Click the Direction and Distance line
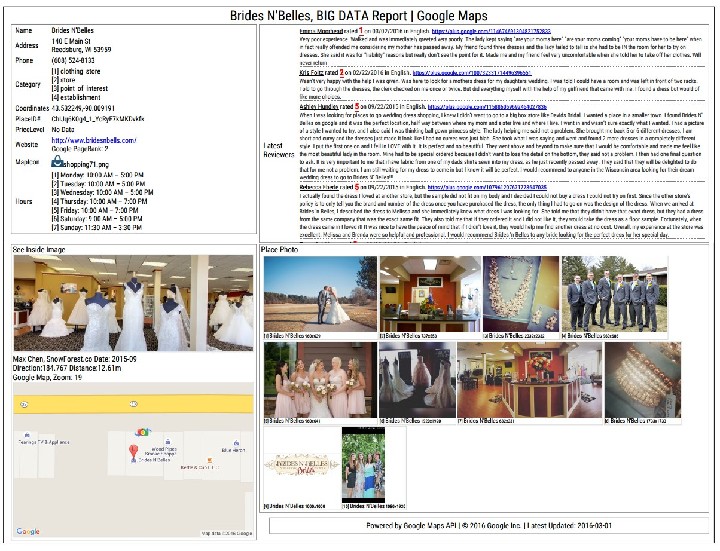Viewport: 720px width, 551px height. coord(67,368)
